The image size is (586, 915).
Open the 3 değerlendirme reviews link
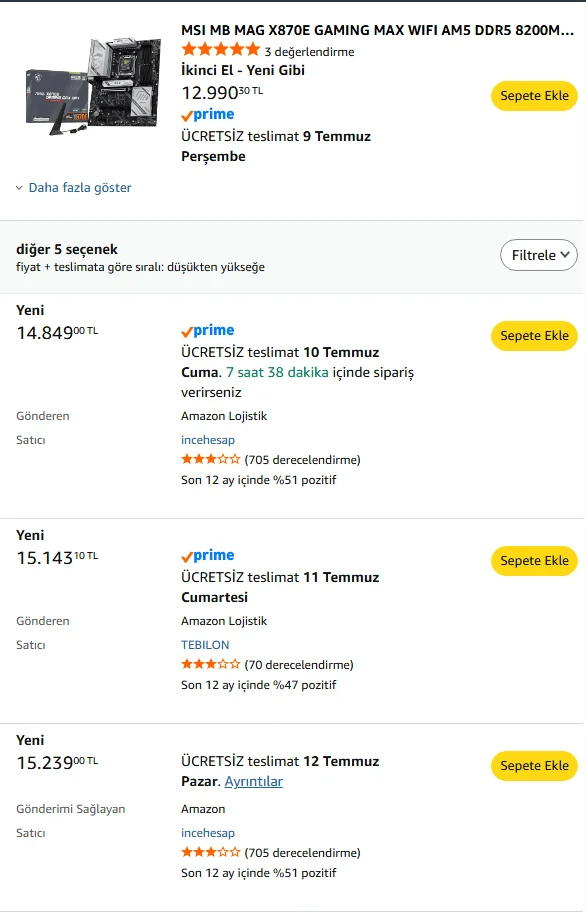pyautogui.click(x=309, y=52)
